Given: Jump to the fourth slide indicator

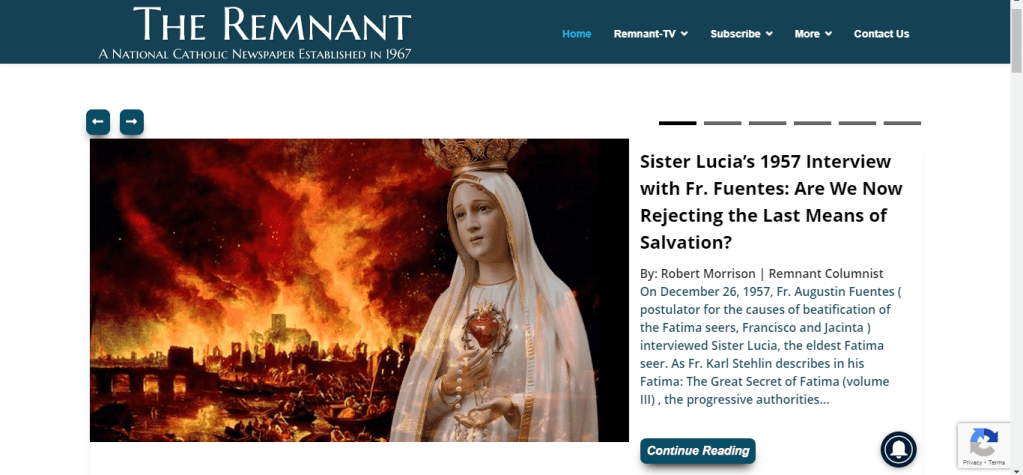Looking at the screenshot, I should click(x=812, y=123).
